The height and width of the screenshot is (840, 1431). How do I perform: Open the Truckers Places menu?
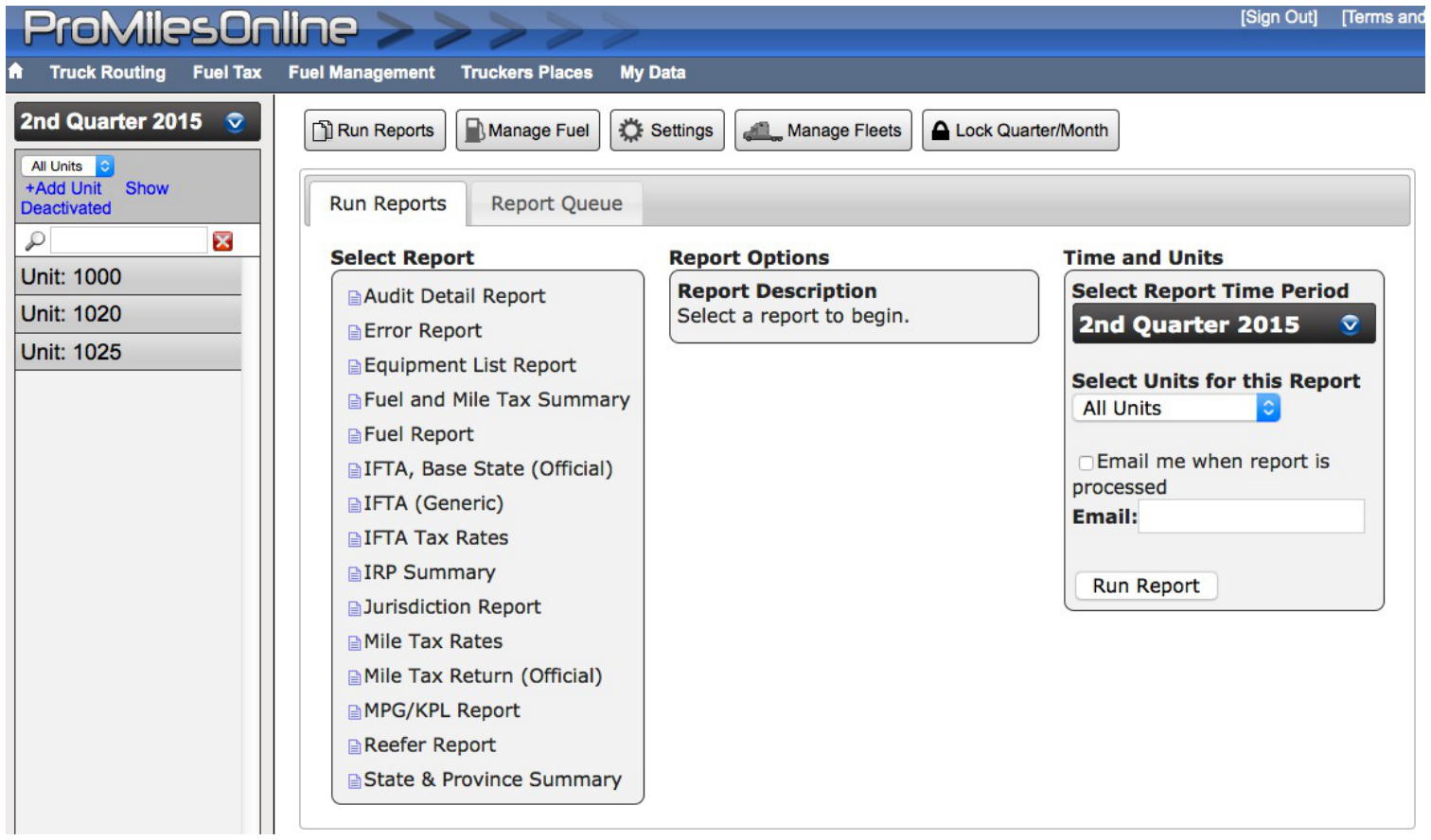526,72
